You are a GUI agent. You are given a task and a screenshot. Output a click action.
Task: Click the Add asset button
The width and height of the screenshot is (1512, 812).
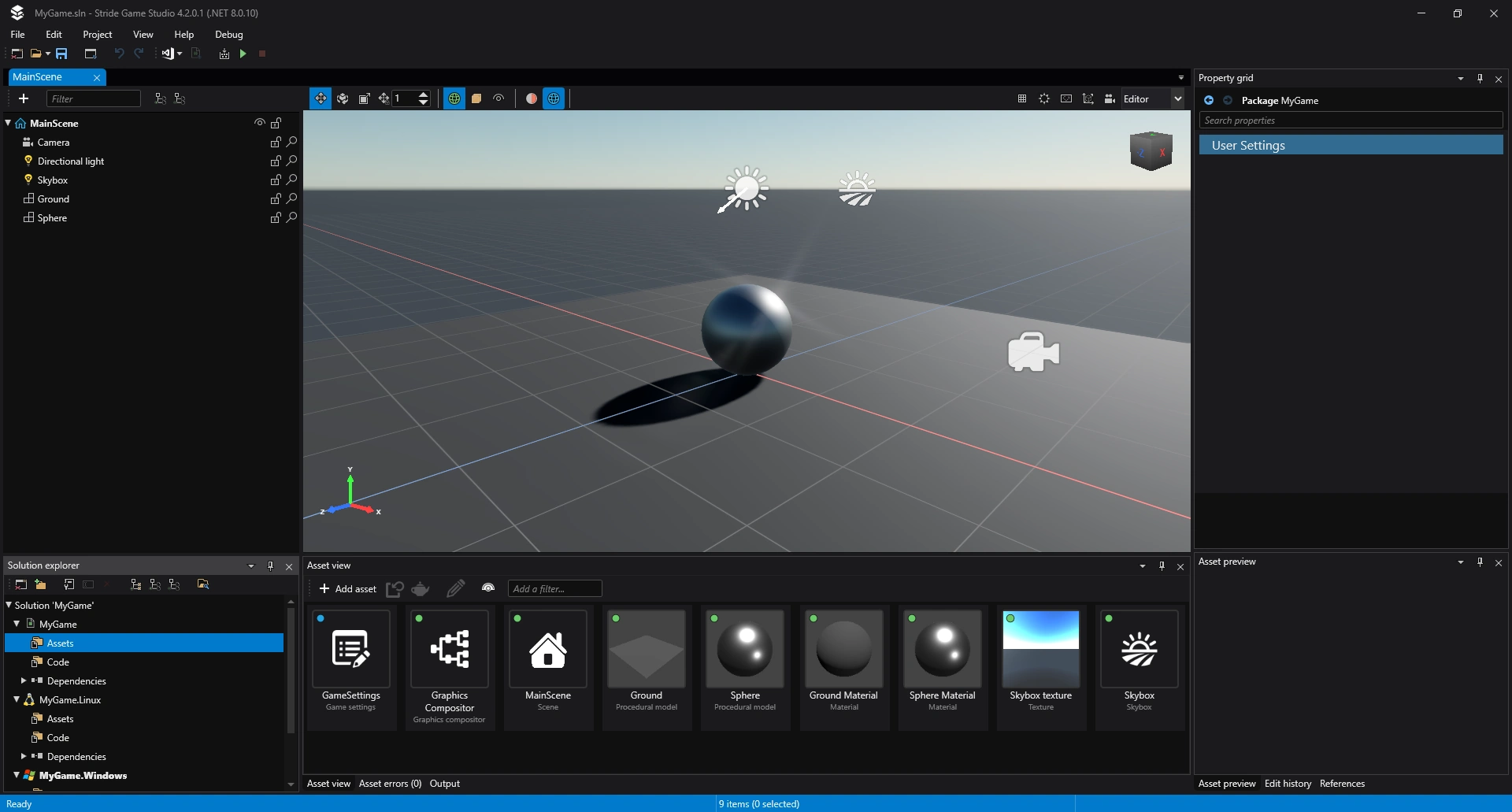pyautogui.click(x=347, y=589)
